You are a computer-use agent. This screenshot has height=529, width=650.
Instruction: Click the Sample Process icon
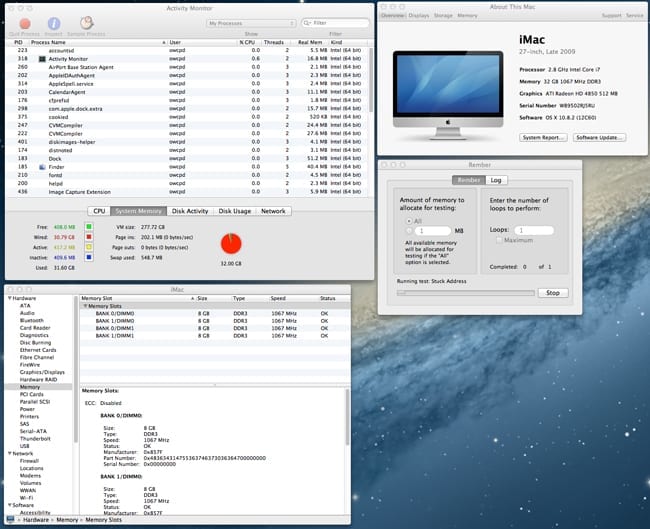coord(89,21)
